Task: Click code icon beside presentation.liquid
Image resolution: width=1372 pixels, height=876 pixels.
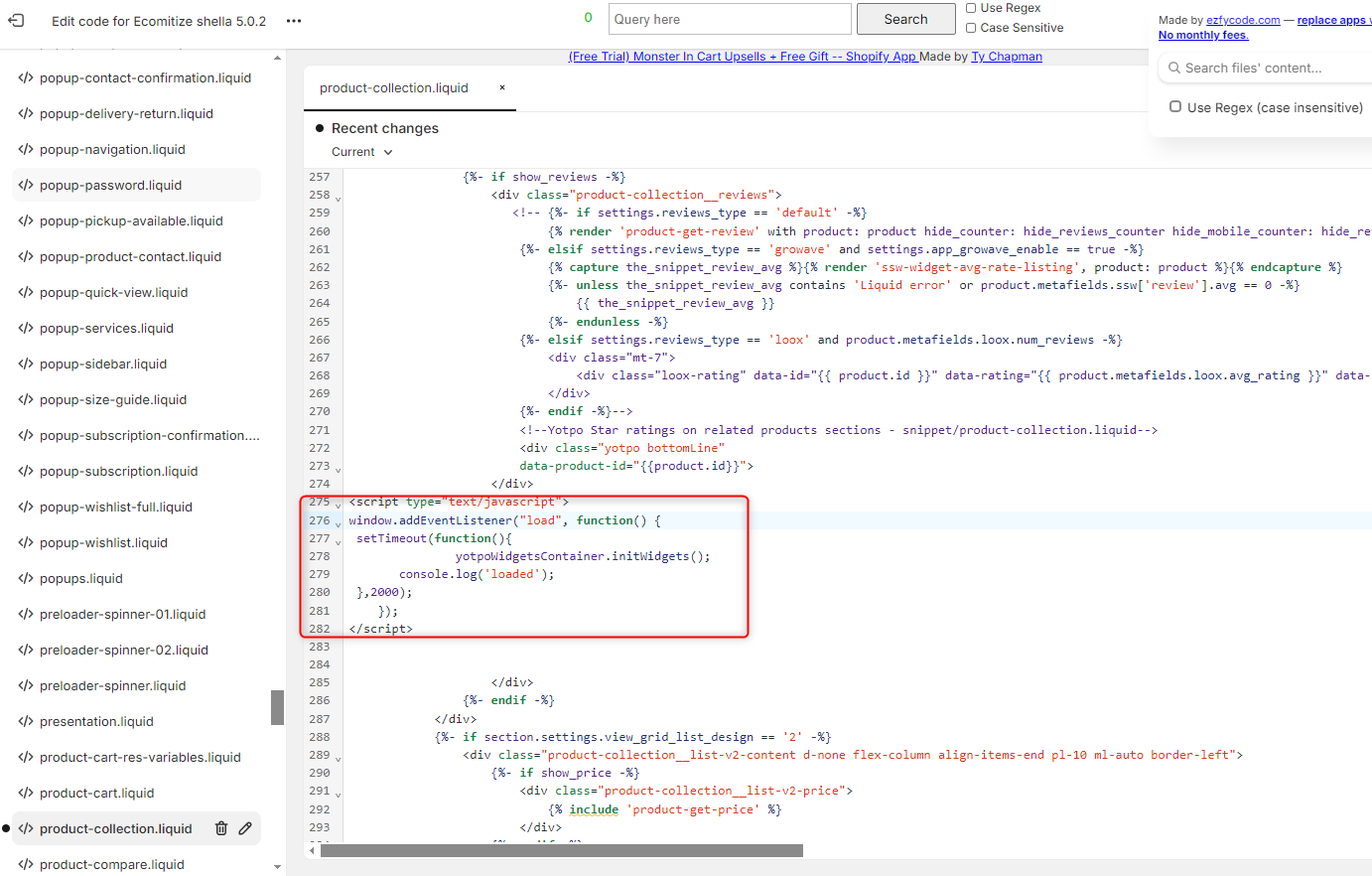Action: [x=26, y=721]
